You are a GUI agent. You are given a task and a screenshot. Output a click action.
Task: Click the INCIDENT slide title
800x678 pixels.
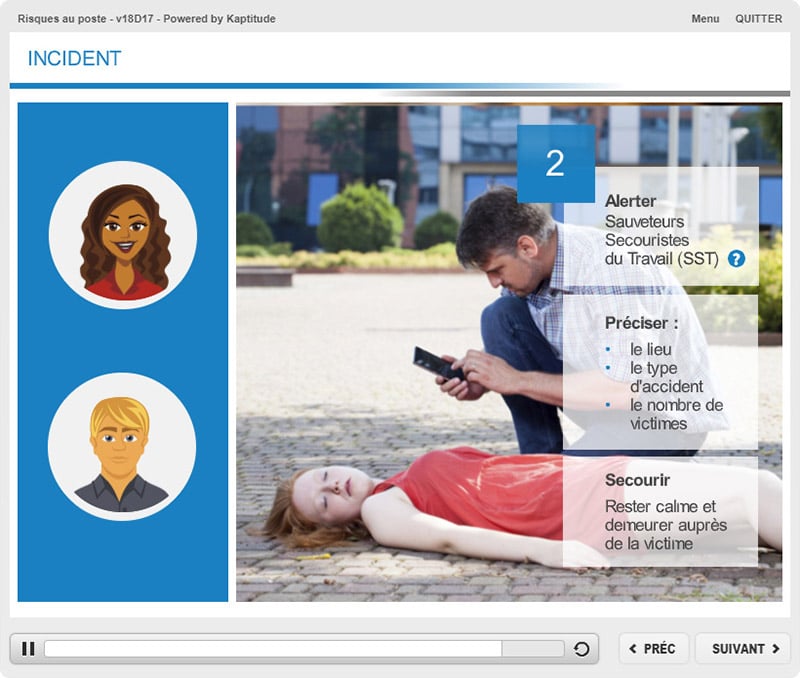pyautogui.click(x=74, y=59)
